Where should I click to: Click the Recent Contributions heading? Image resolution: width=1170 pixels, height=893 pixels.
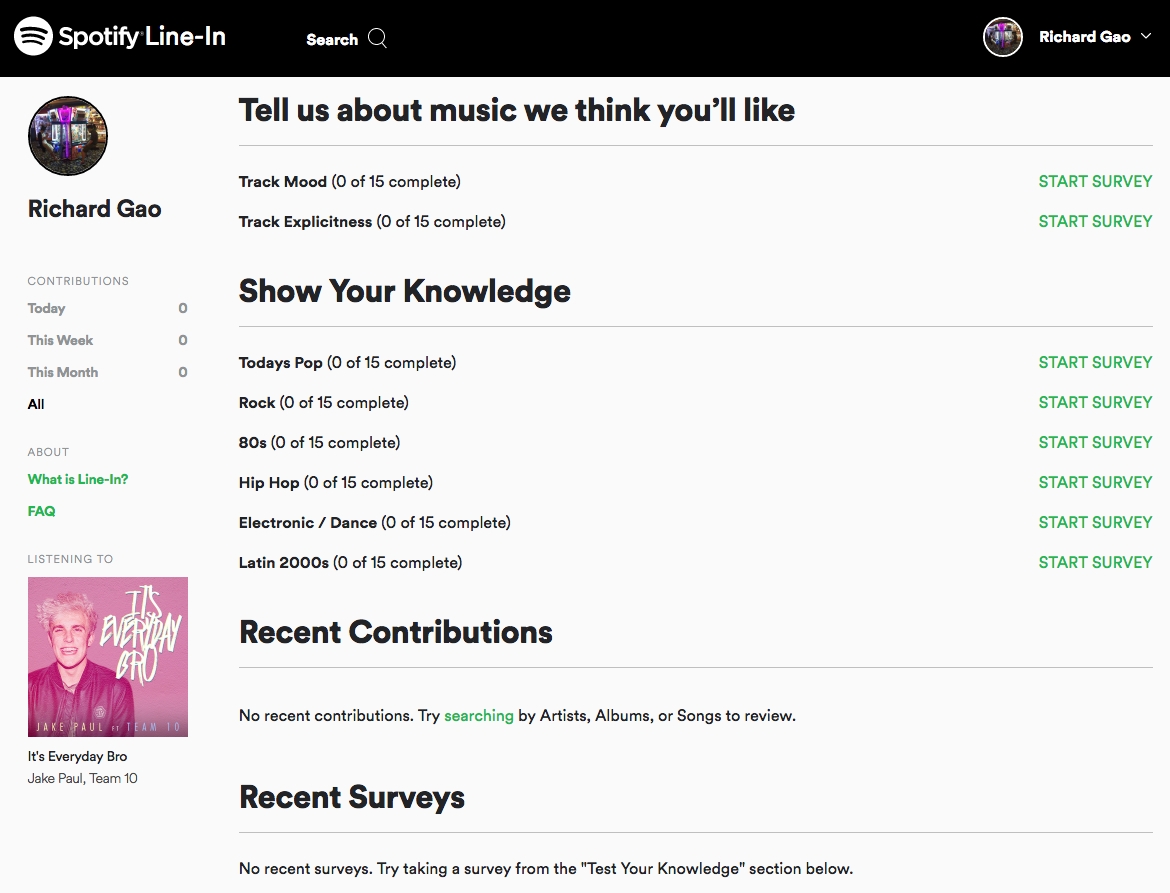tap(395, 632)
